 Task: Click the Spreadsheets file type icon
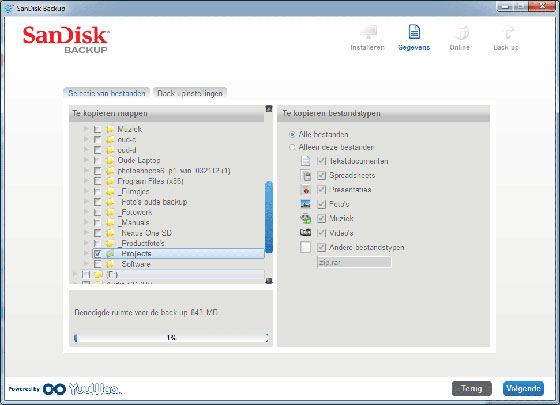point(305,175)
